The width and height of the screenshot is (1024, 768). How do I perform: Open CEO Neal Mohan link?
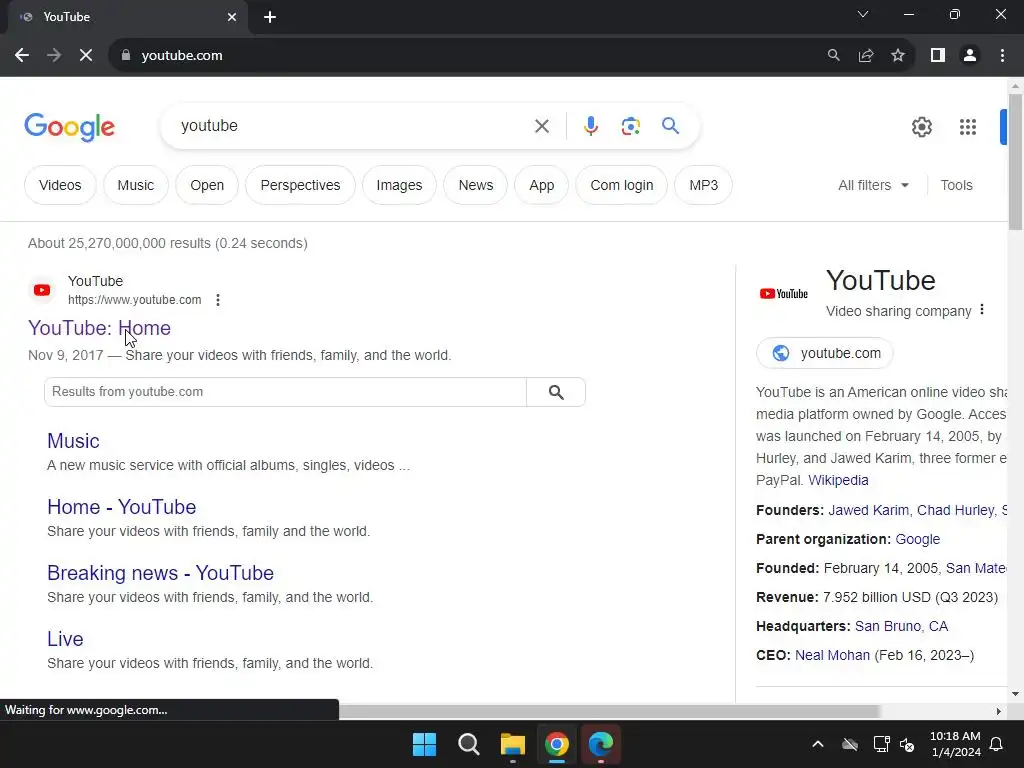tap(832, 655)
